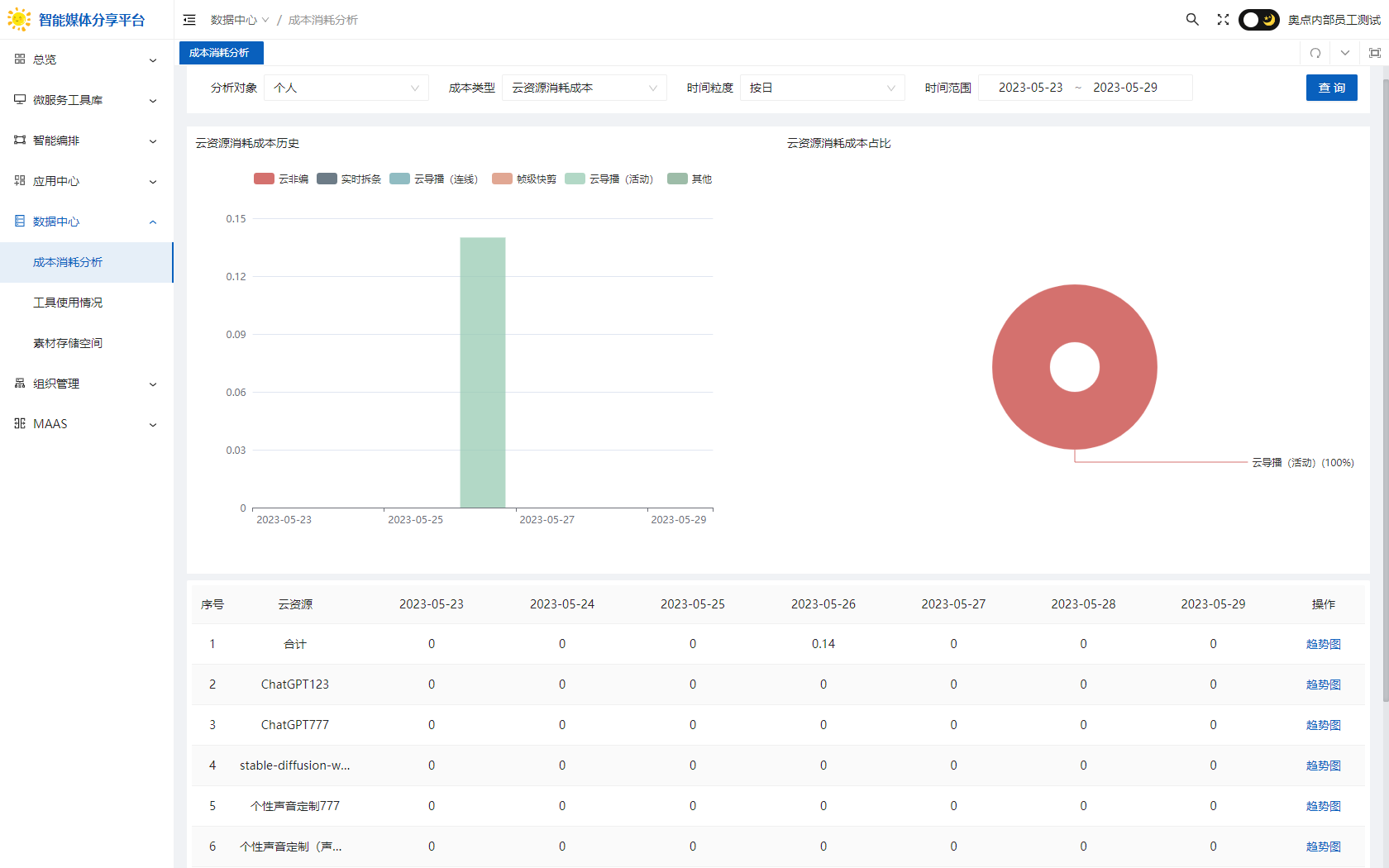Click the 2023-05-26 column header

[x=823, y=604]
